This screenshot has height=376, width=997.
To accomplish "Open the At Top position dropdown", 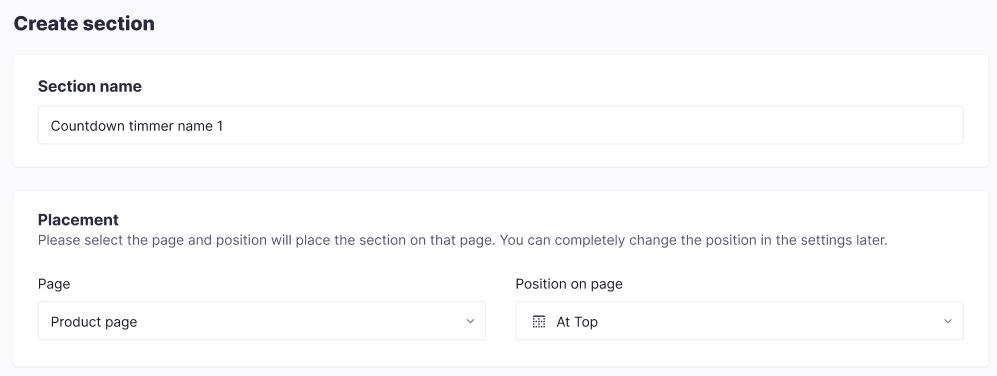I will [x=739, y=321].
